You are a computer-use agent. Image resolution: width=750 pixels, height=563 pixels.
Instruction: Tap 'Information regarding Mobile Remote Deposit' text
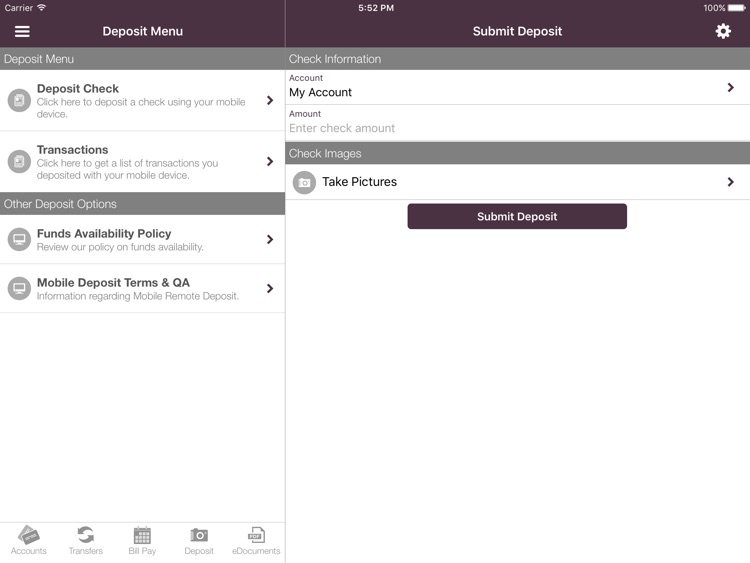pos(138,296)
